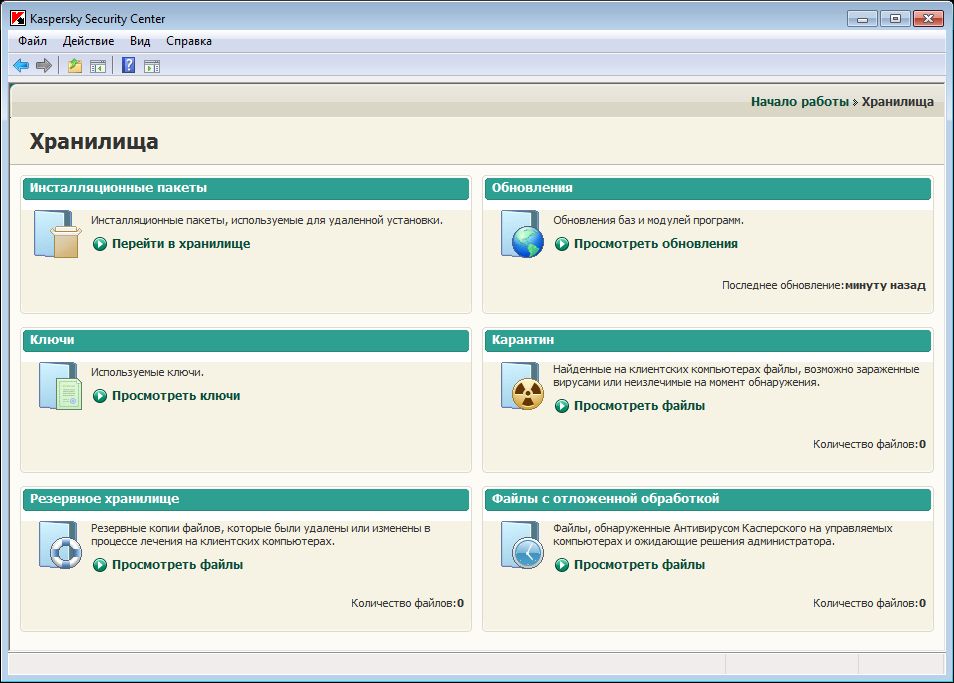
Task: Click Количество файлов:0 in Карантин panel
Action: click(869, 445)
